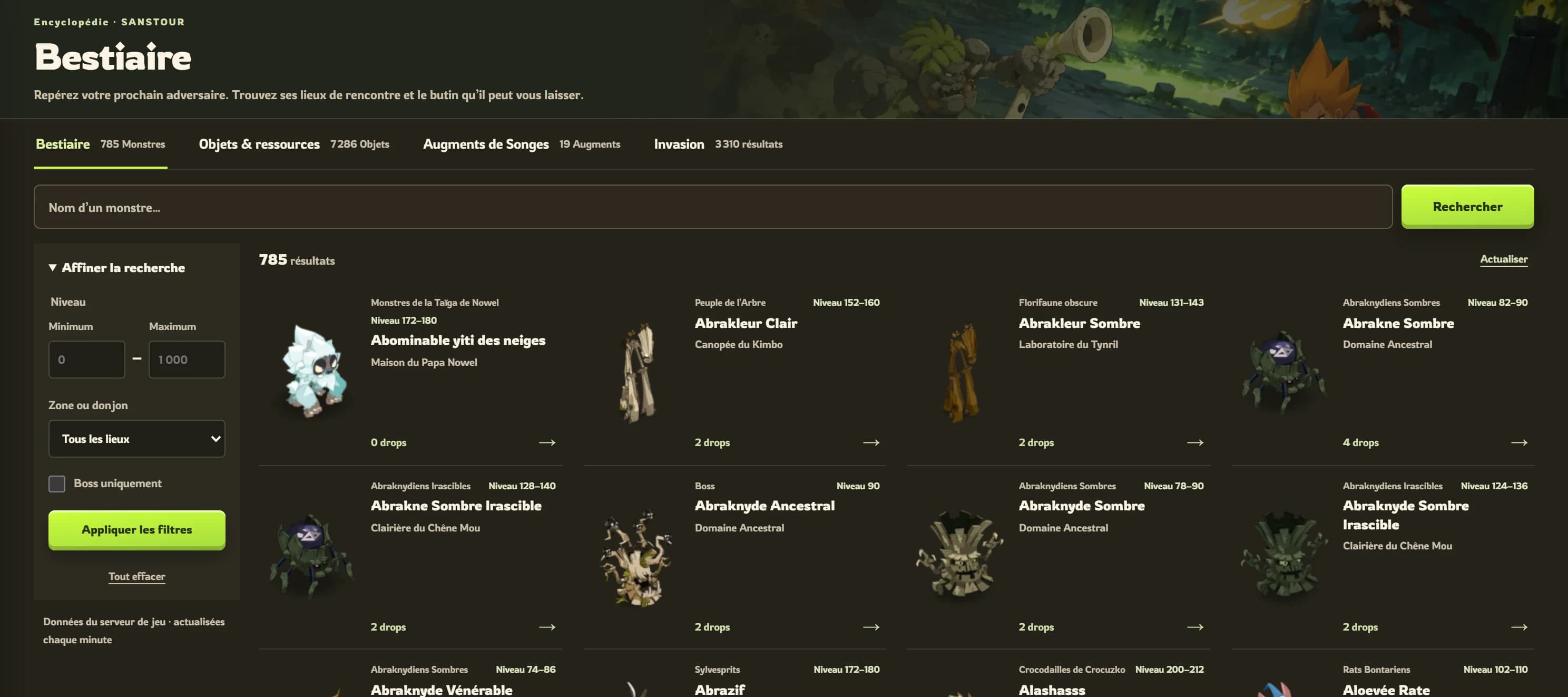The width and height of the screenshot is (1568, 697).
Task: Collapse the Affiner la recherche panel
Action: (x=117, y=267)
